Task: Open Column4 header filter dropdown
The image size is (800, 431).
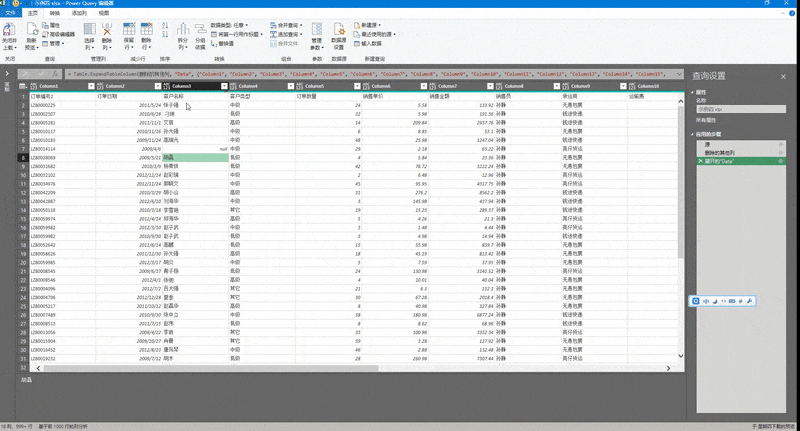Action: click(x=291, y=86)
